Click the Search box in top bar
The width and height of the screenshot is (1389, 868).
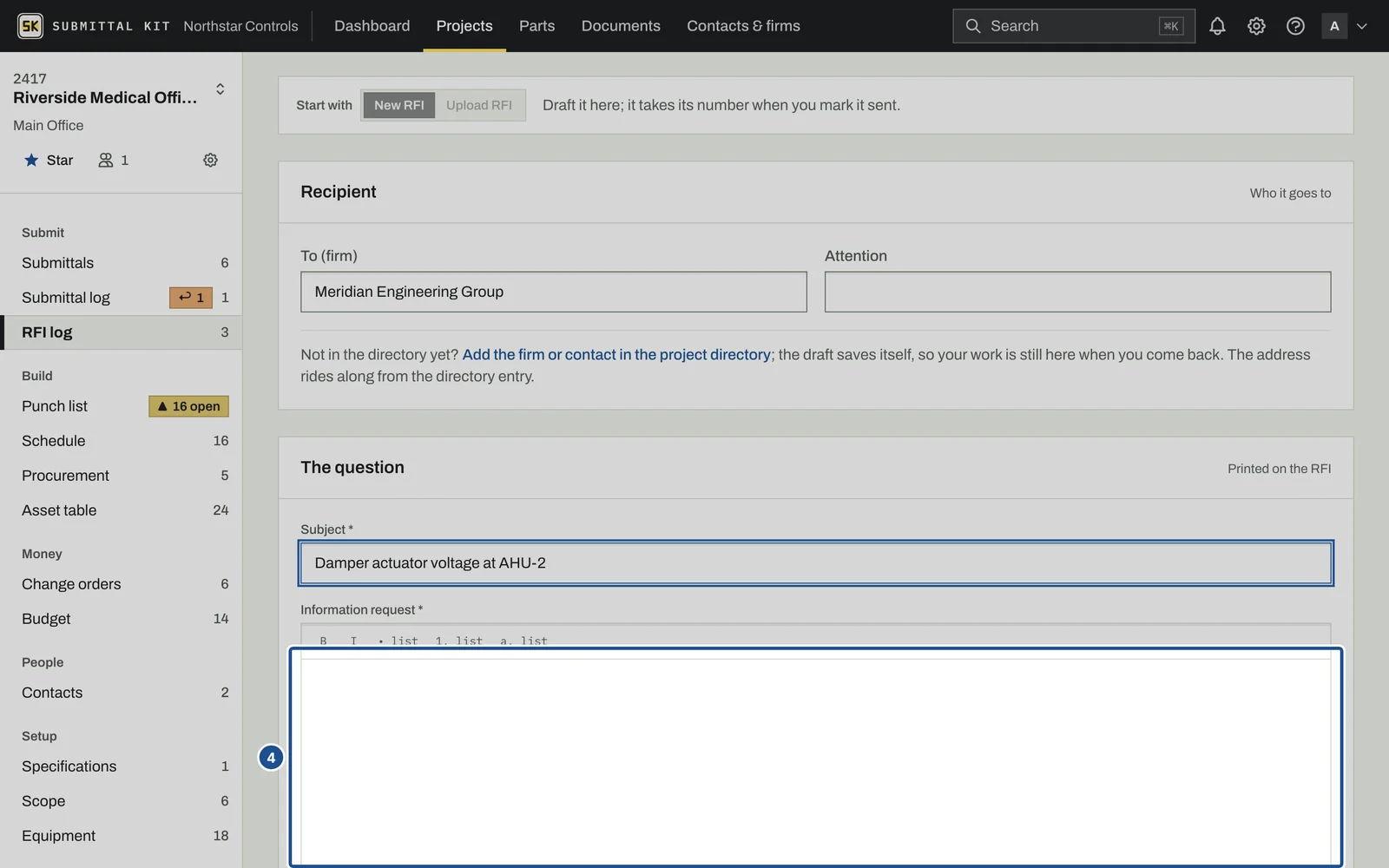[x=1074, y=26]
